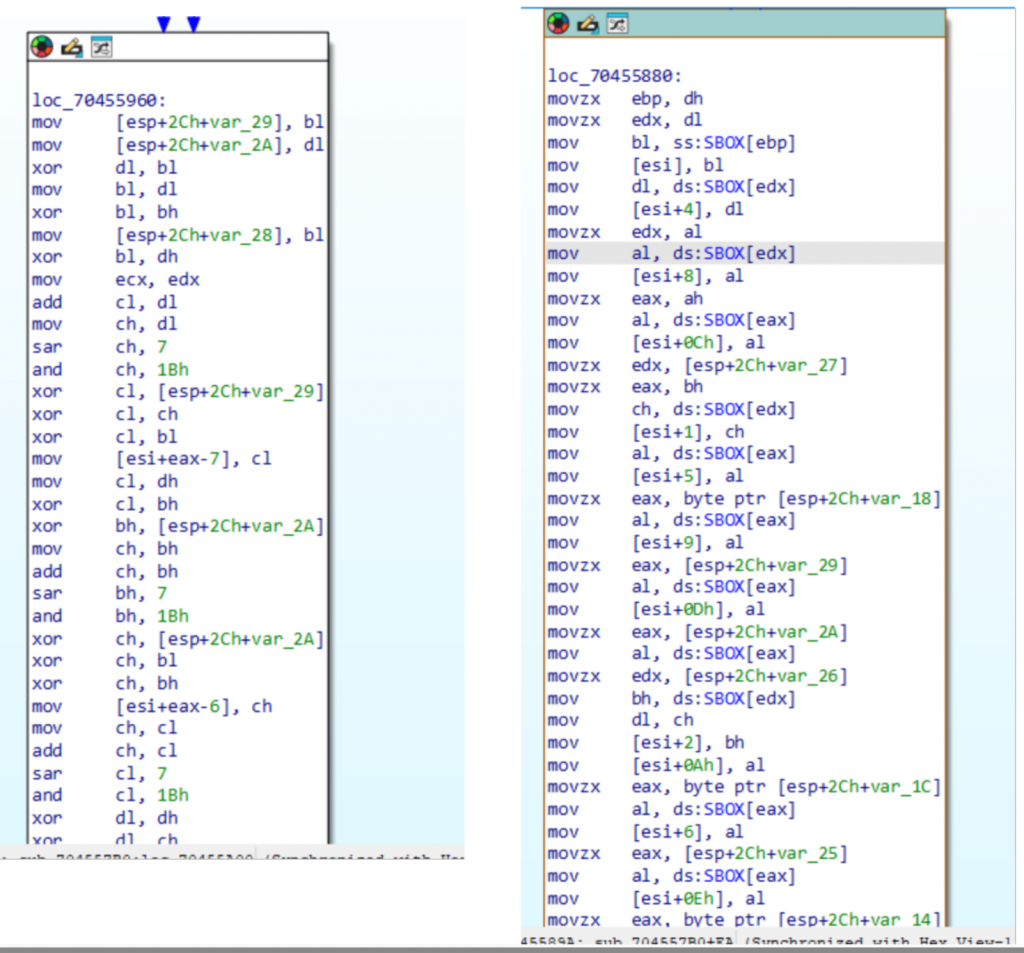The image size is (1024, 953).
Task: Select the loc_70455880 label
Action: coord(615,76)
